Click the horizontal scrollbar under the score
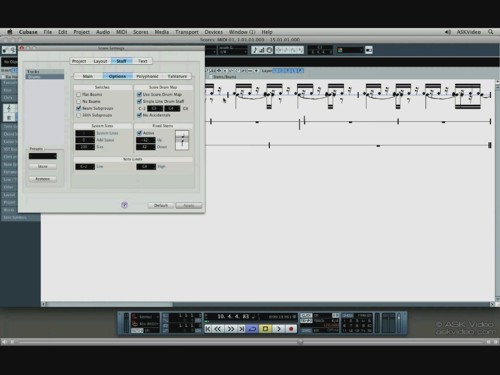500x375 pixels. point(110,304)
